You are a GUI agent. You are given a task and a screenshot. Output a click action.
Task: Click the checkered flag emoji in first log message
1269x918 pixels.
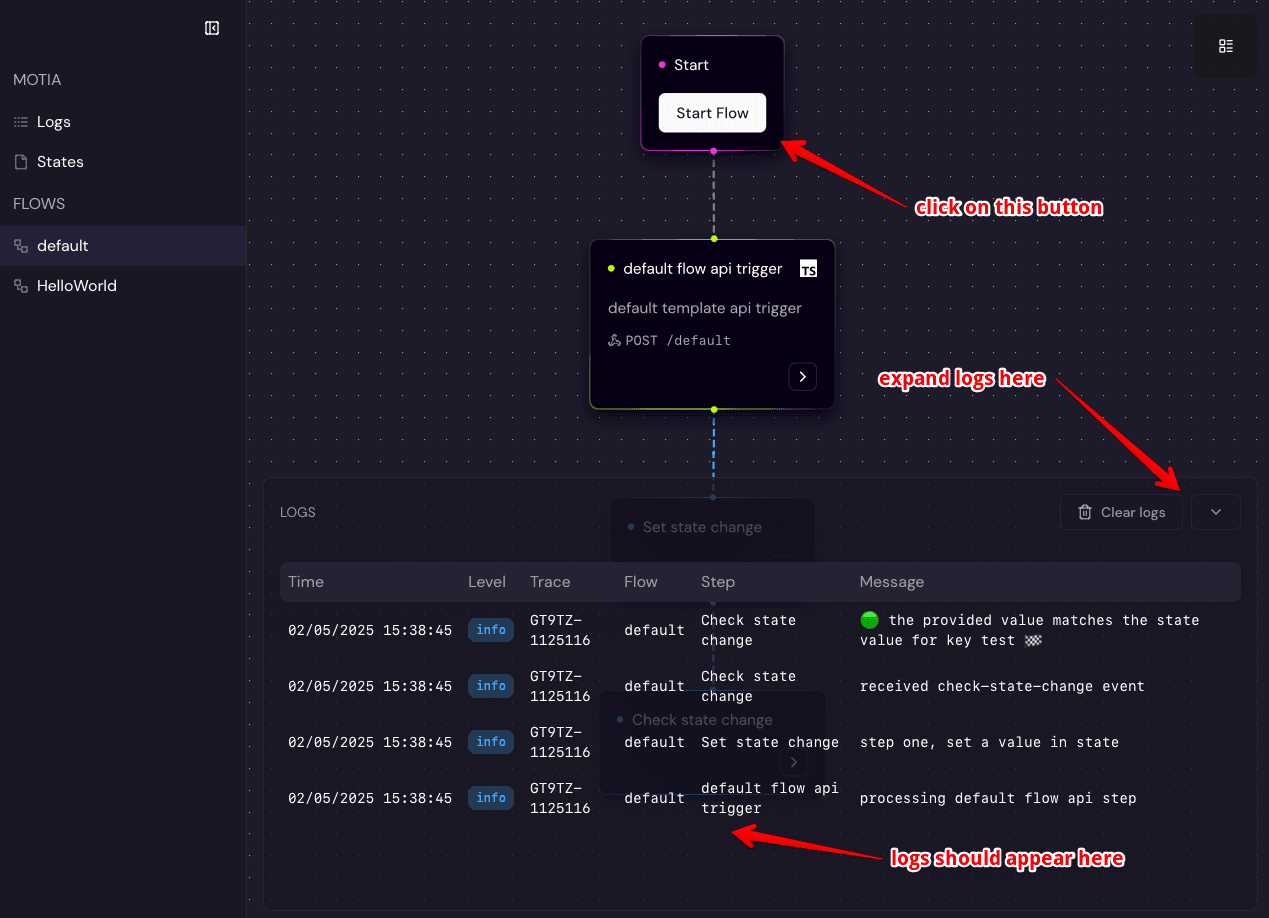(1032, 640)
